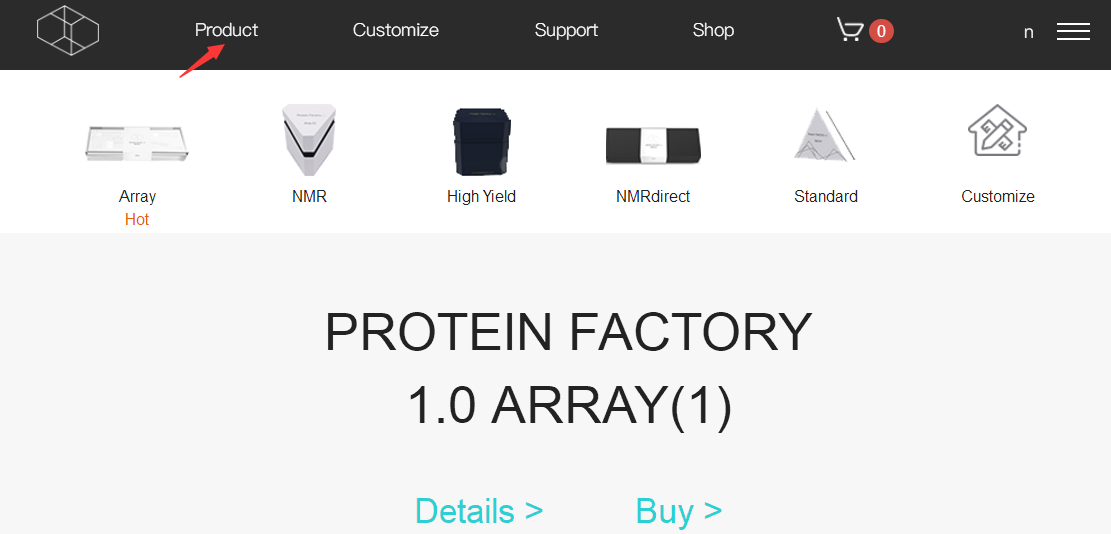Select the NMRdirect product image
Image resolution: width=1111 pixels, height=534 pixels.
[x=653, y=145]
